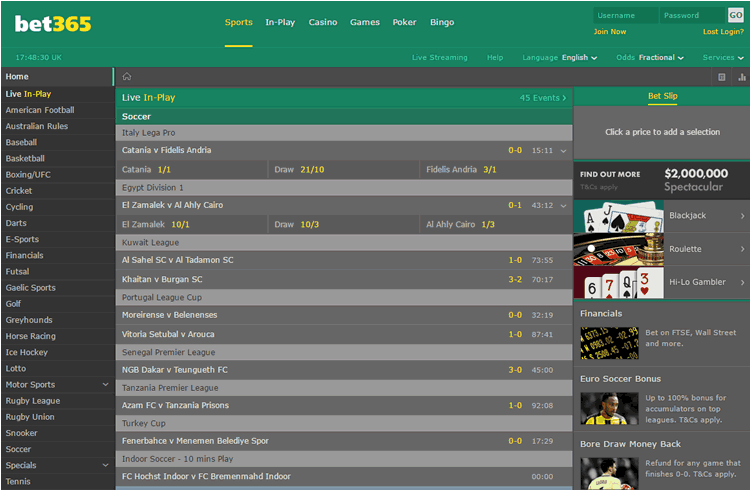The image size is (750, 490).
Task: Select Draw 21/10 odds
Action: pyautogui.click(x=343, y=169)
